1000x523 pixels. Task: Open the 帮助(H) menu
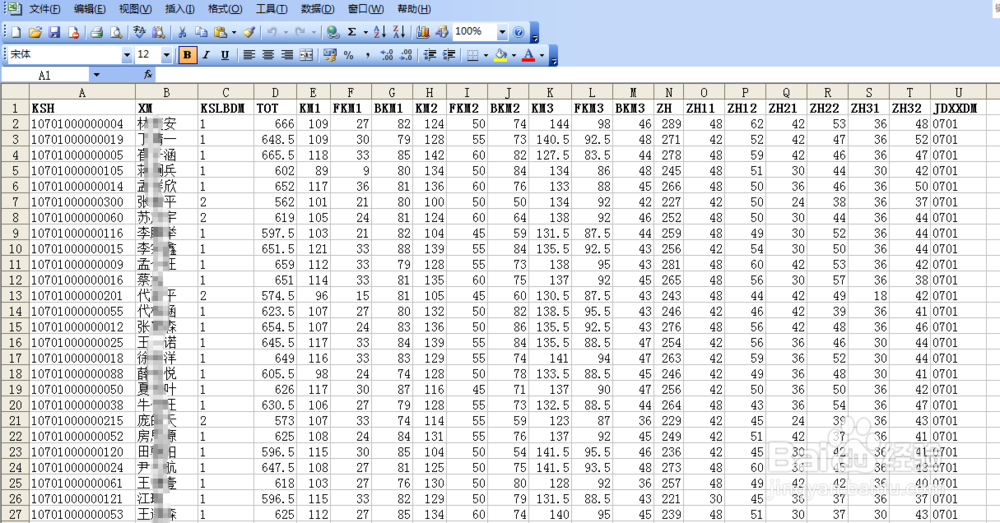coord(414,9)
